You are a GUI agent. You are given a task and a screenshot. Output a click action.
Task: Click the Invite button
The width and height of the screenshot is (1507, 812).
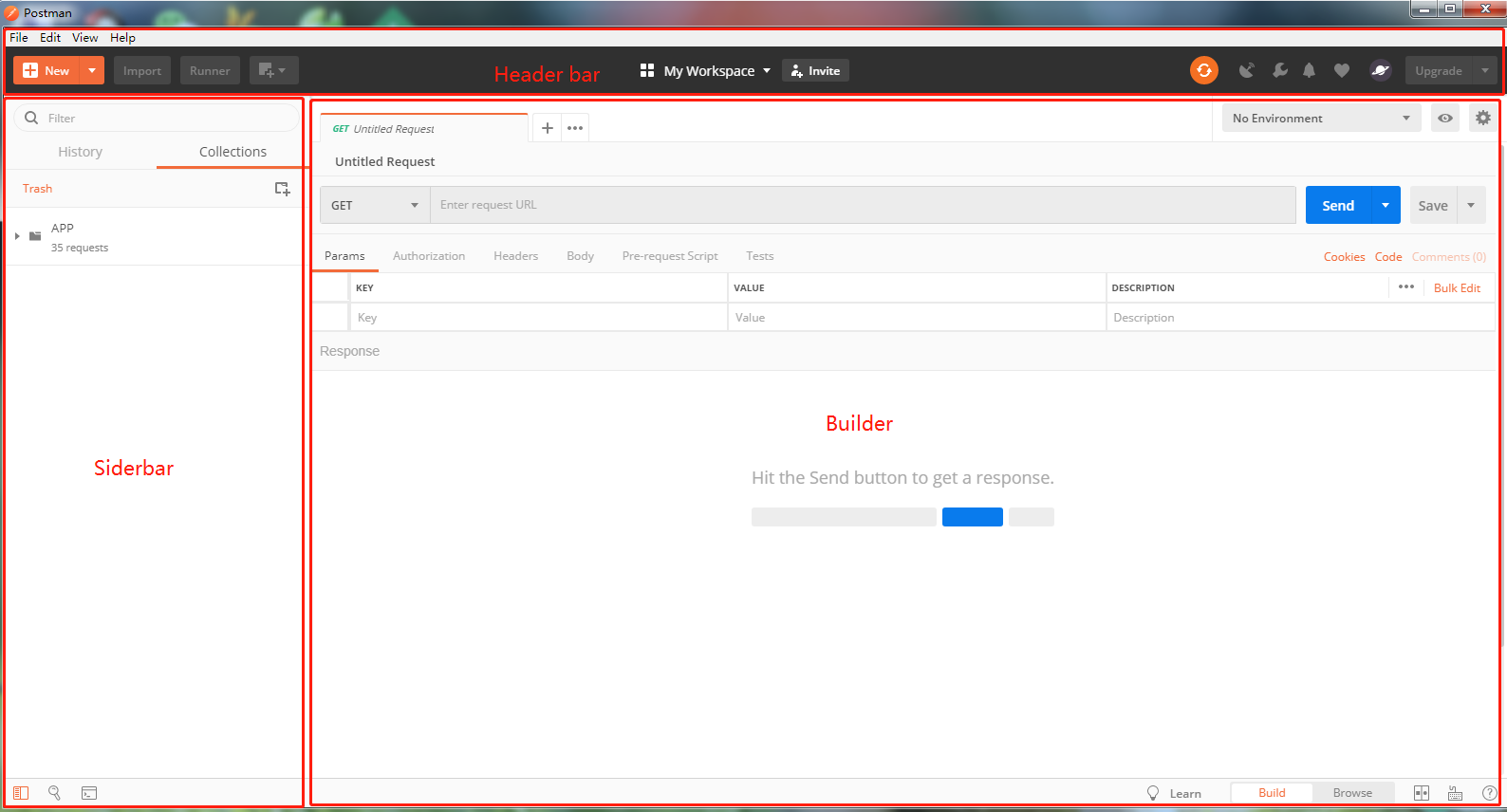click(816, 70)
